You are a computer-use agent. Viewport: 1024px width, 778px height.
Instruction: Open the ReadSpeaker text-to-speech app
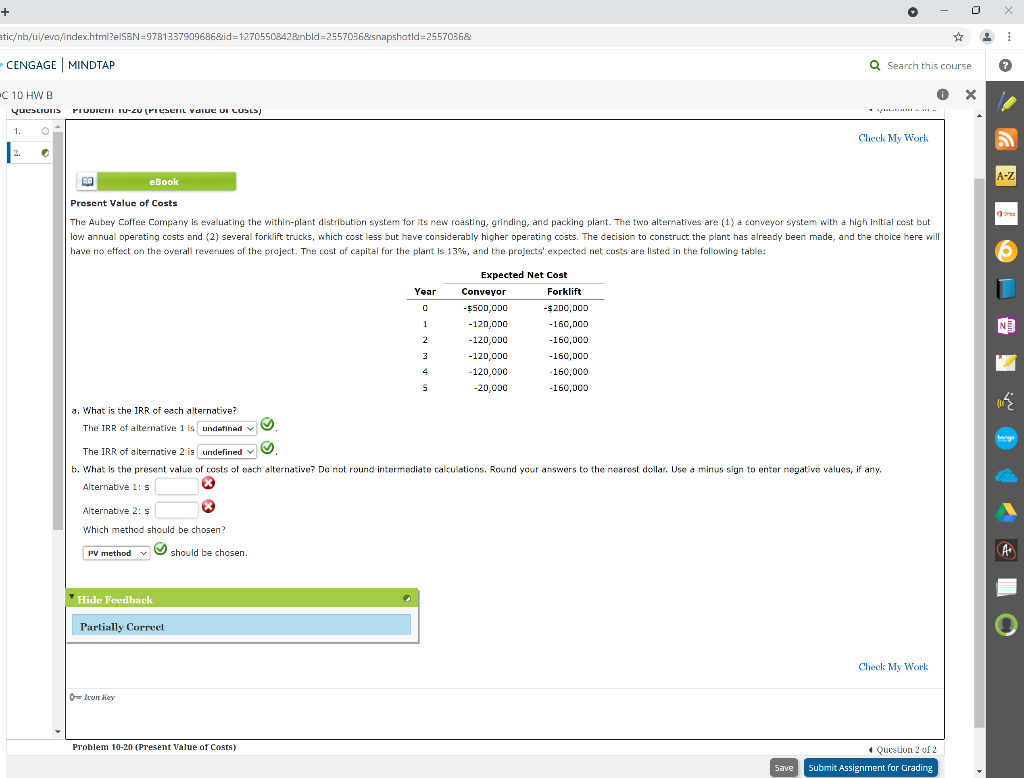pyautogui.click(x=1006, y=400)
